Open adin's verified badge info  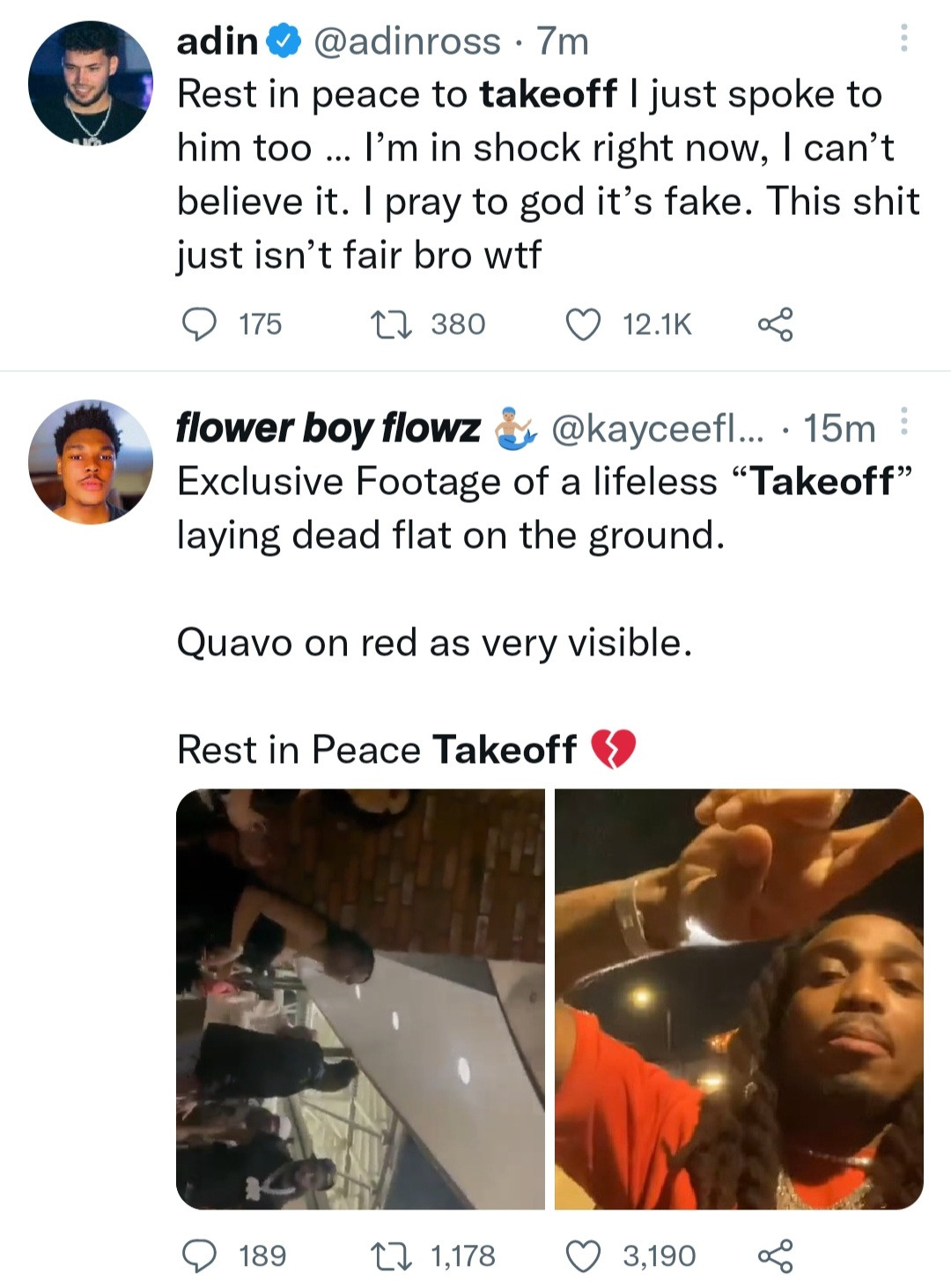point(284,41)
